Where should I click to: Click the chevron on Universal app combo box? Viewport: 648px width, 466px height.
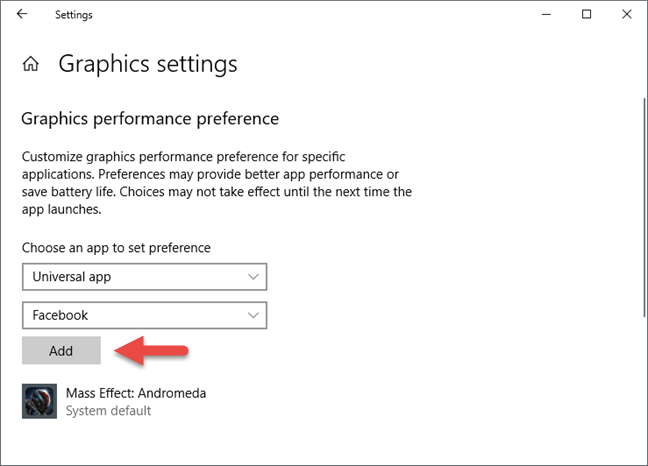[253, 277]
